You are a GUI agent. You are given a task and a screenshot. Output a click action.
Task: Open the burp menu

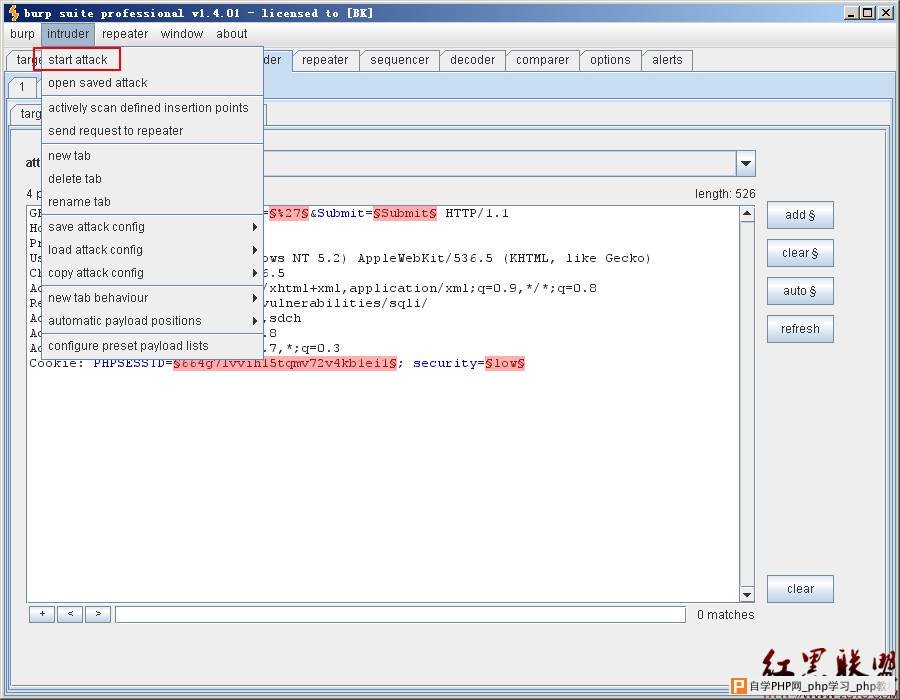[22, 34]
